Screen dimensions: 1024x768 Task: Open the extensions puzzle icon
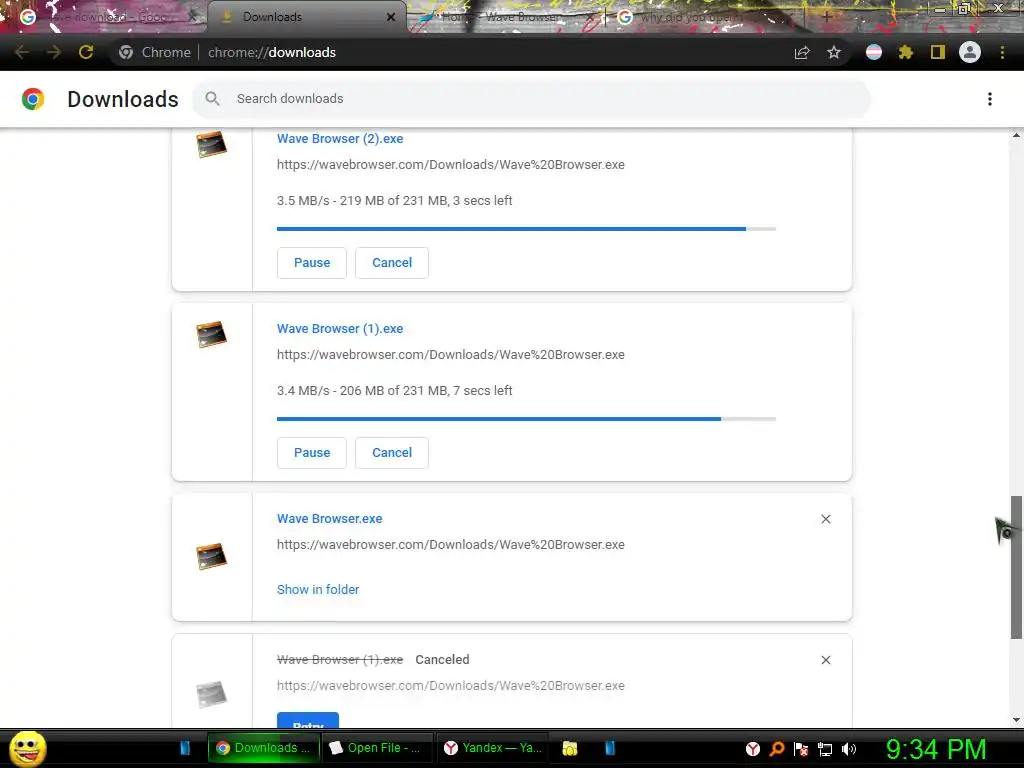click(x=906, y=52)
